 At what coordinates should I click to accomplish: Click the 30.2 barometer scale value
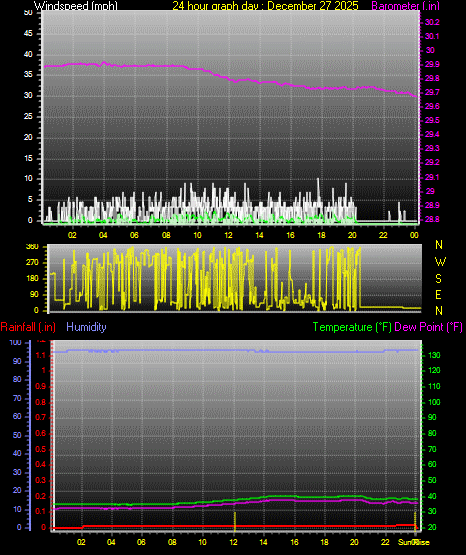tap(432, 22)
